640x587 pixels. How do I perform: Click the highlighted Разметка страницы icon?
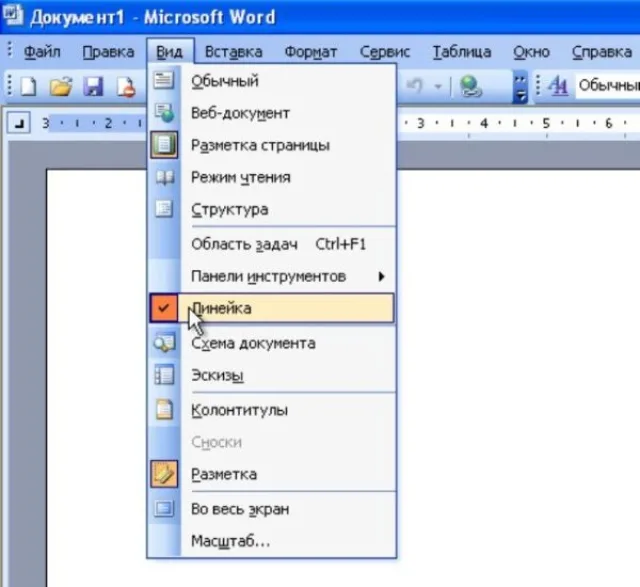point(164,145)
